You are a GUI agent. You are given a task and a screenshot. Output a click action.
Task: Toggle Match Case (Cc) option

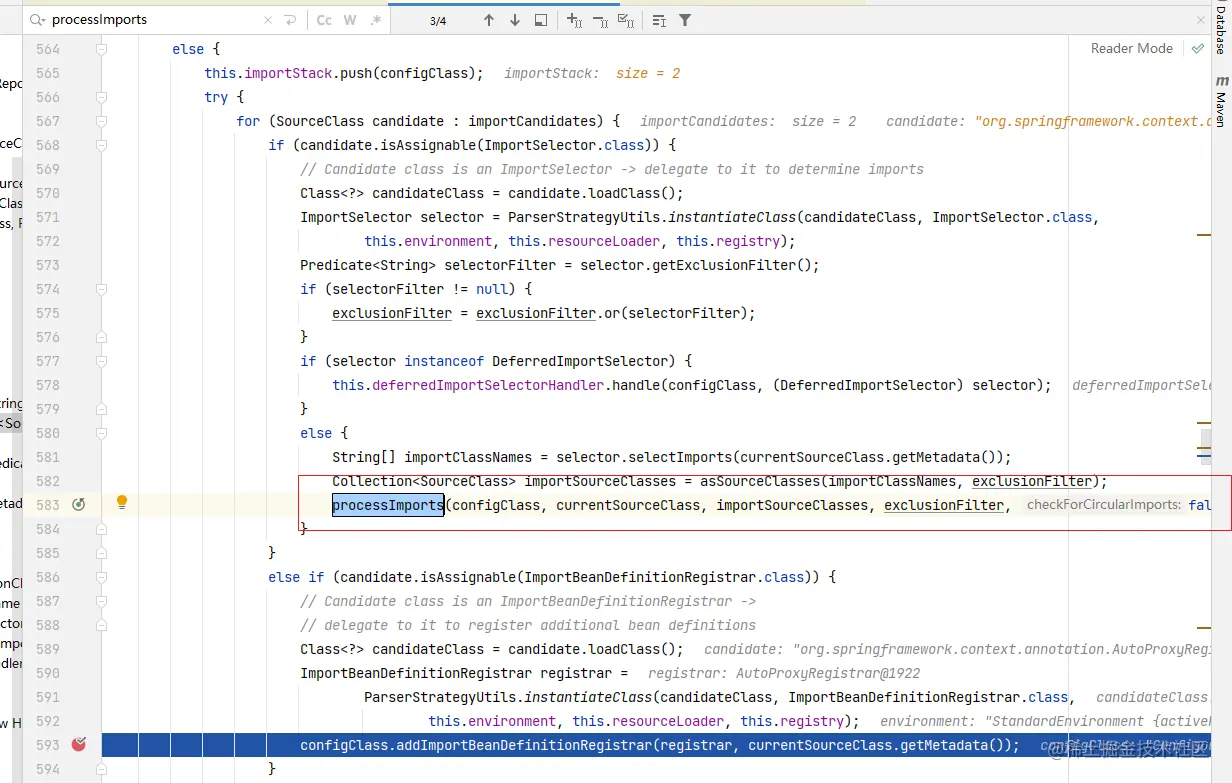(x=324, y=20)
